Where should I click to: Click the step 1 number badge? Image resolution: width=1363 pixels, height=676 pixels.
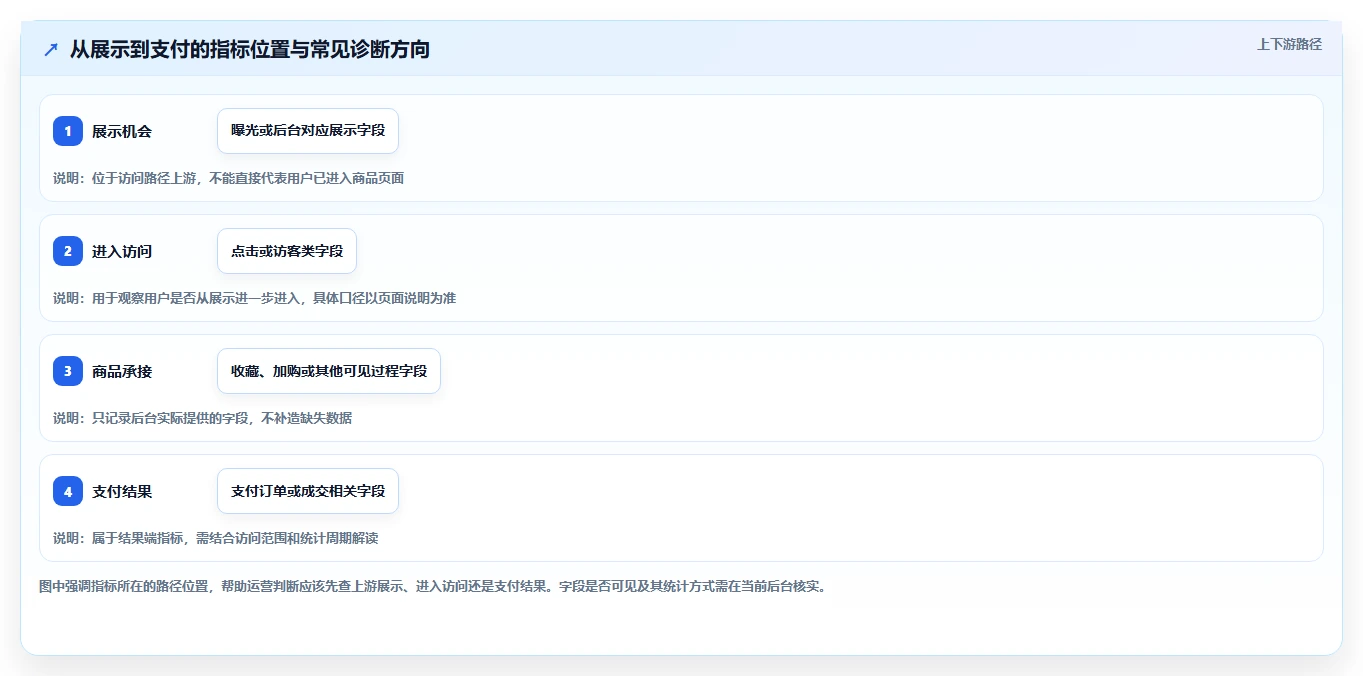point(68,131)
